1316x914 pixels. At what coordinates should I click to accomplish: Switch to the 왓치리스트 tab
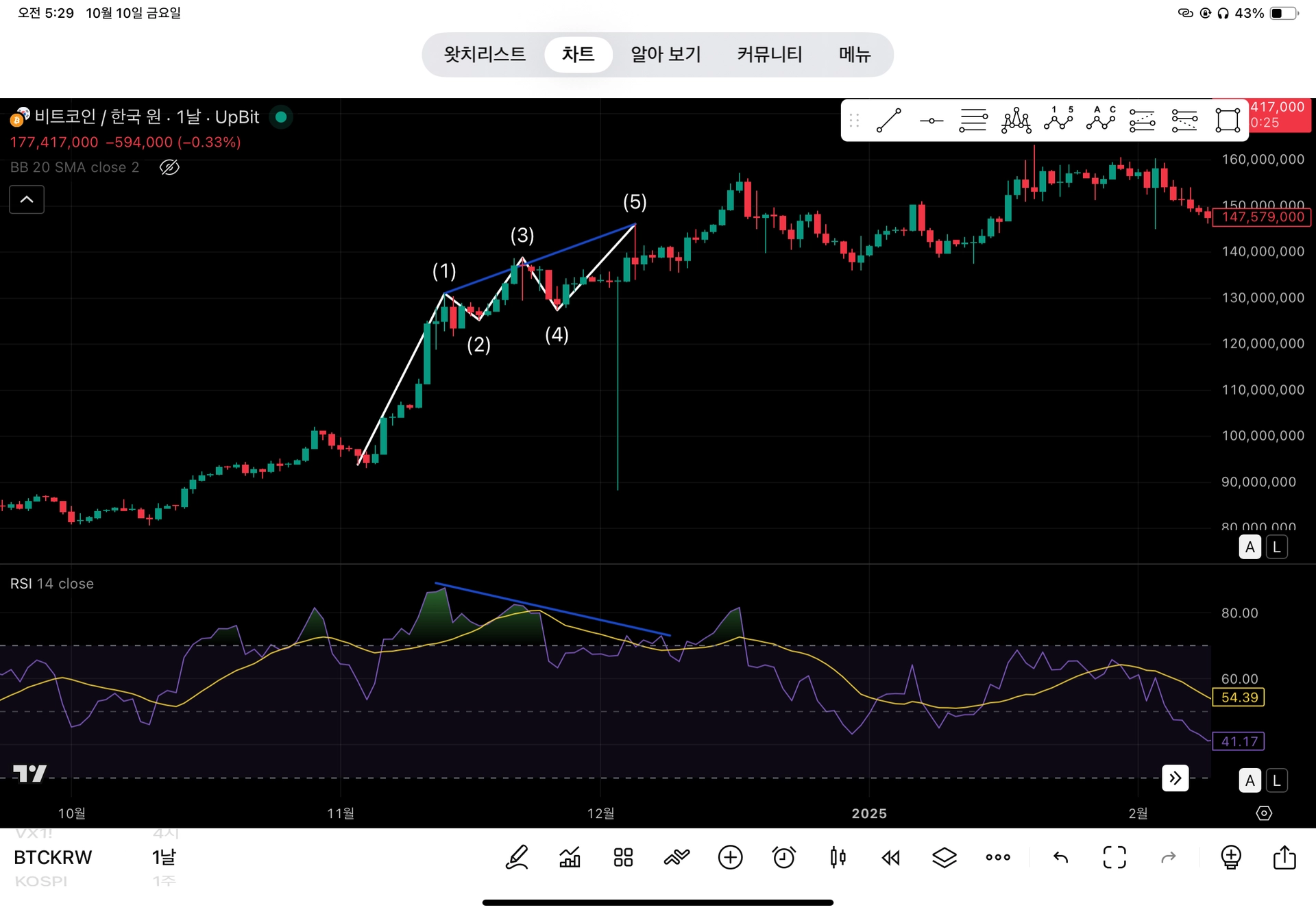click(484, 54)
